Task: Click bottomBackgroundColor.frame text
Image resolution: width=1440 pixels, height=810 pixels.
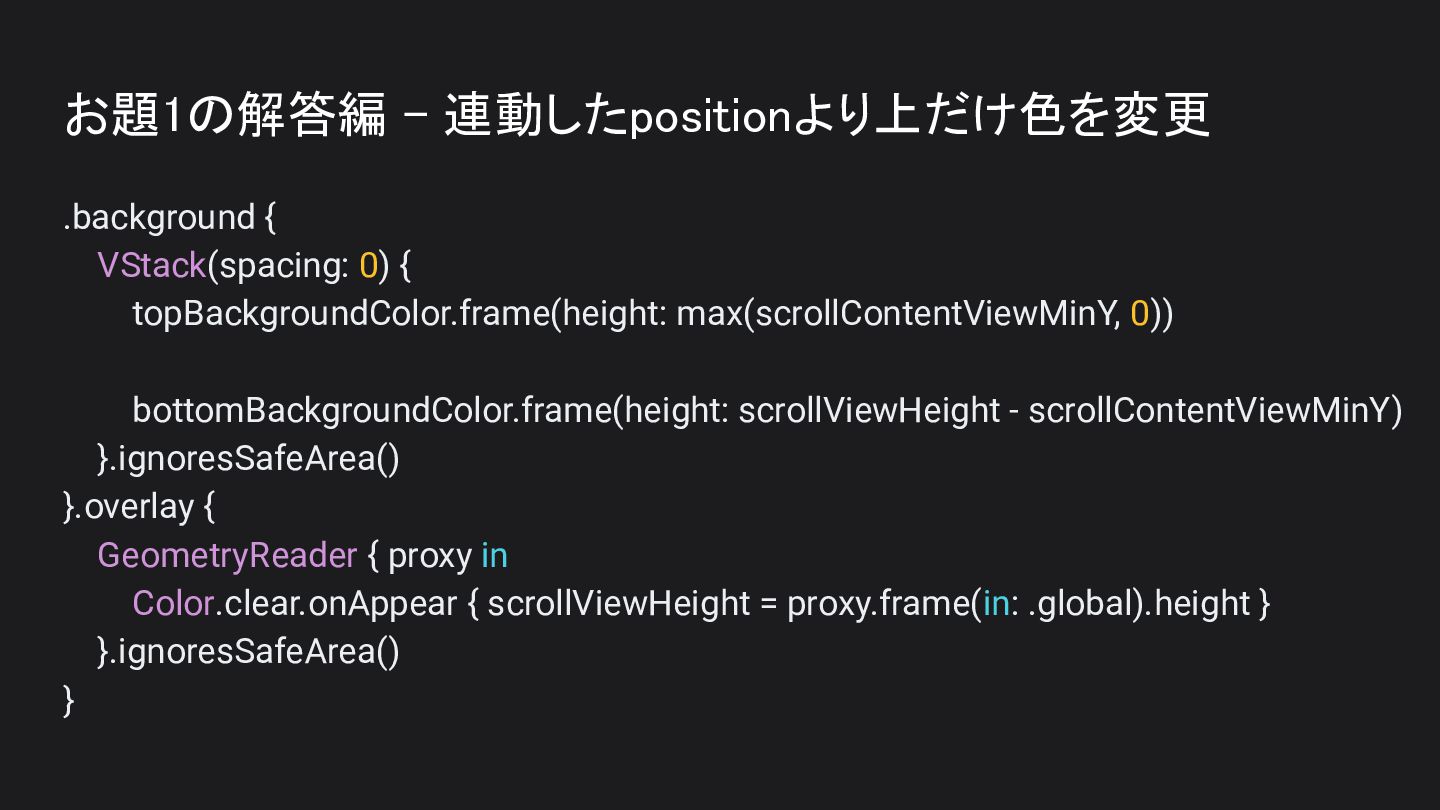Action: pos(372,410)
